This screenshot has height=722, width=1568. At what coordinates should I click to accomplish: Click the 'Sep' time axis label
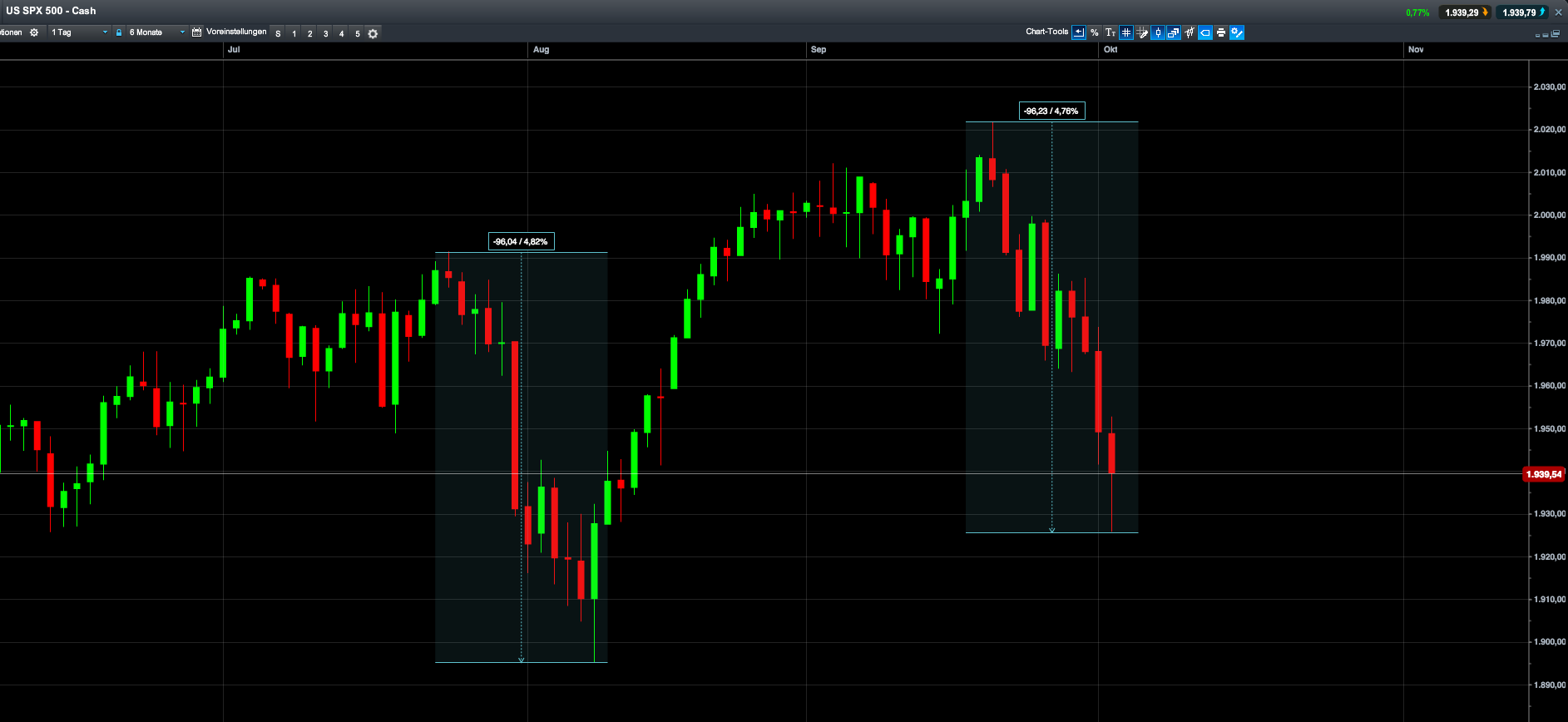(x=819, y=50)
